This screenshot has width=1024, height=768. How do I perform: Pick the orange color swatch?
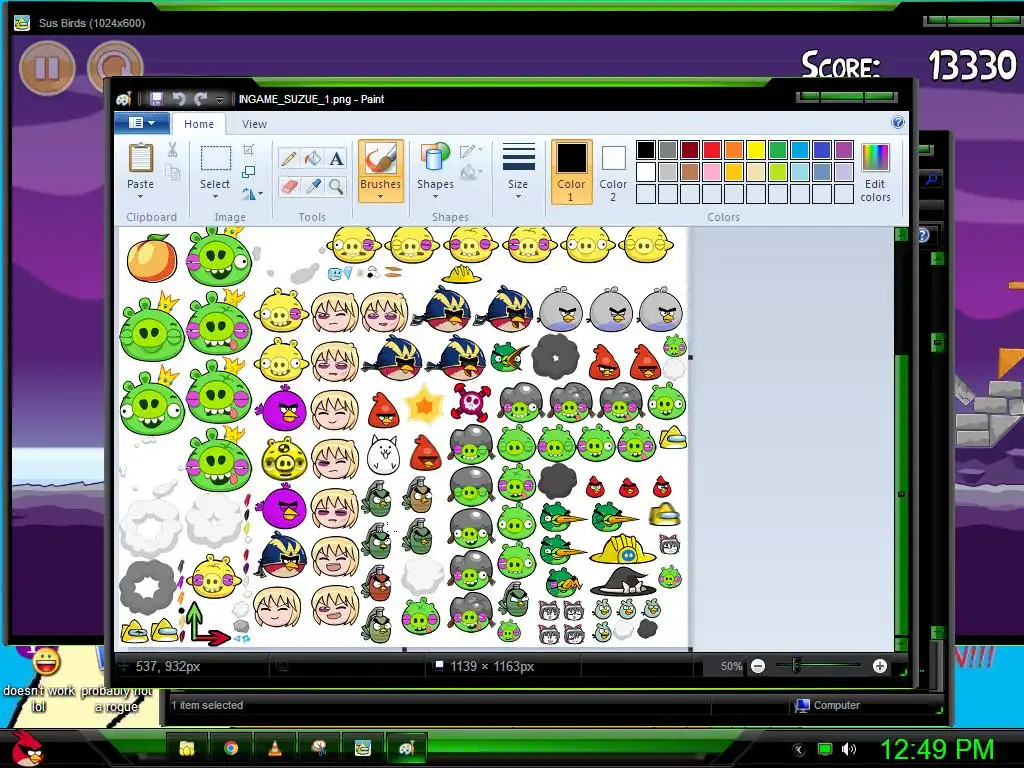(733, 150)
